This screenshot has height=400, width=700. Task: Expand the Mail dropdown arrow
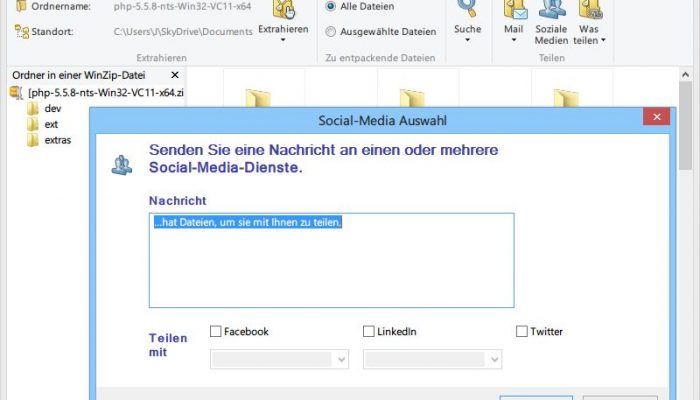(514, 40)
